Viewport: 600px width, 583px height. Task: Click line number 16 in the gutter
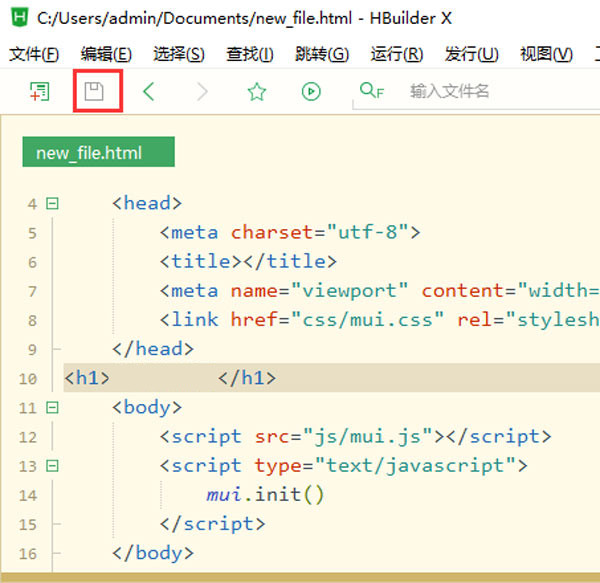[x=28, y=554]
